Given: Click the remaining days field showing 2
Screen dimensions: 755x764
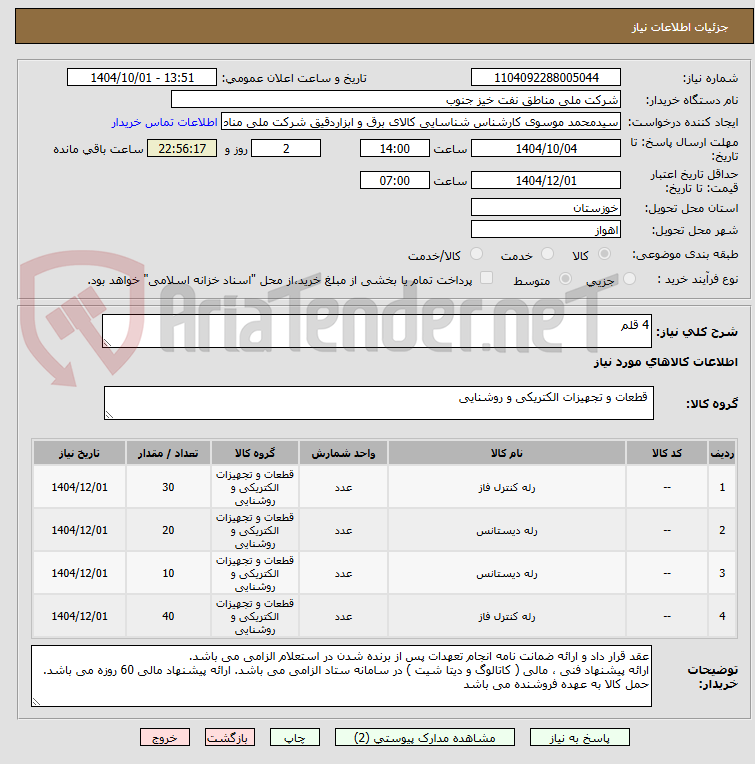Looking at the screenshot, I should pos(286,148).
